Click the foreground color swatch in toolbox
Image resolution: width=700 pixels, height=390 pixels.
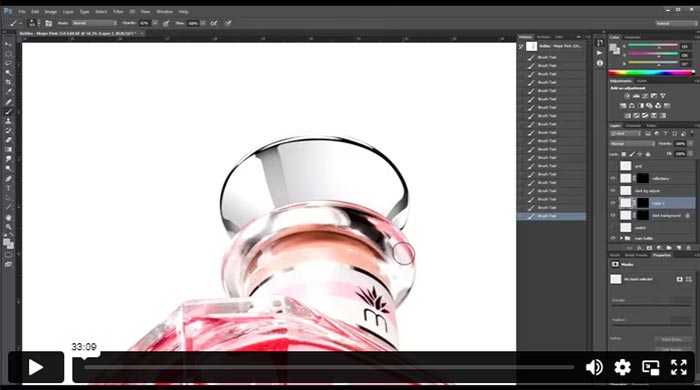coord(7,242)
